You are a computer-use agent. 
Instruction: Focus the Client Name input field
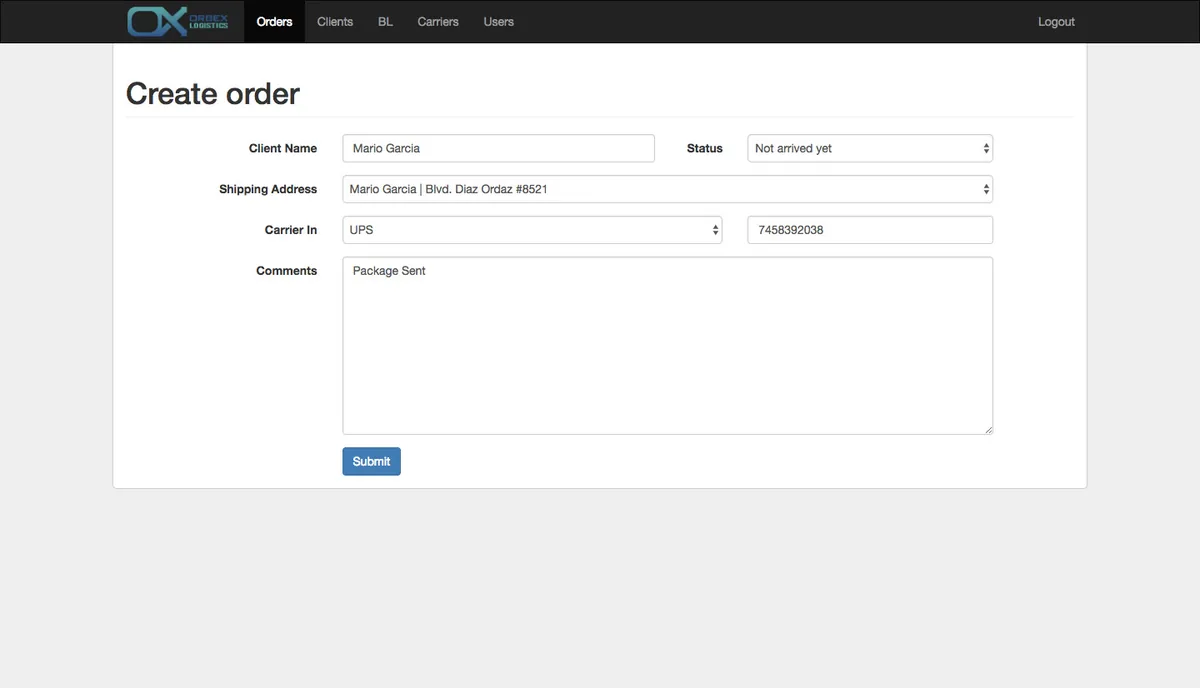coord(498,148)
